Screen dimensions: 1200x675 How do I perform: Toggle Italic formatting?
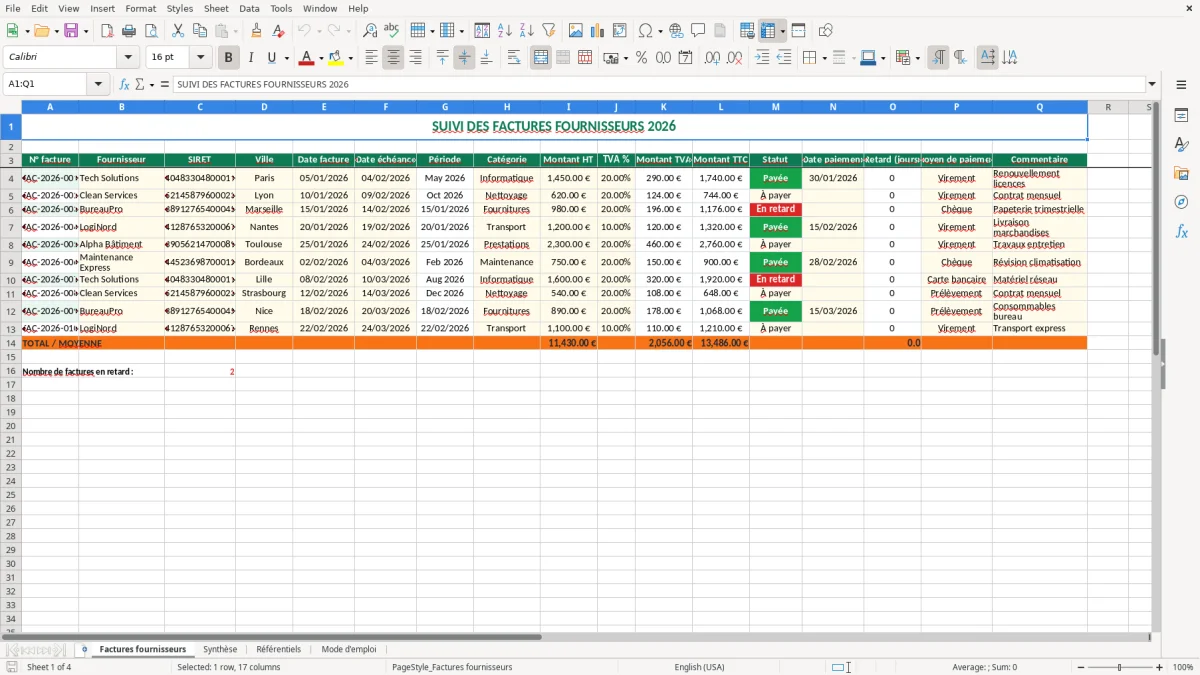[251, 58]
